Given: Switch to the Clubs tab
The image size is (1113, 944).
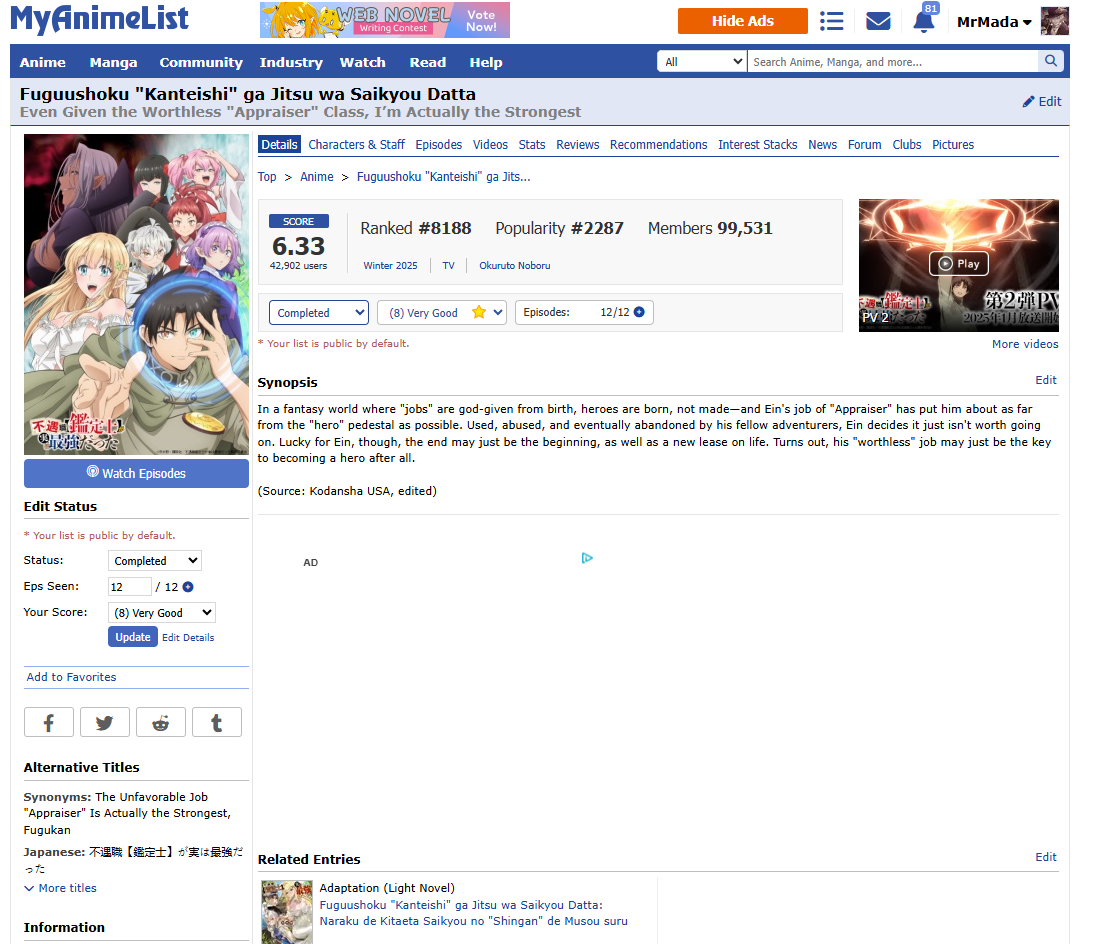Looking at the screenshot, I should (x=907, y=145).
